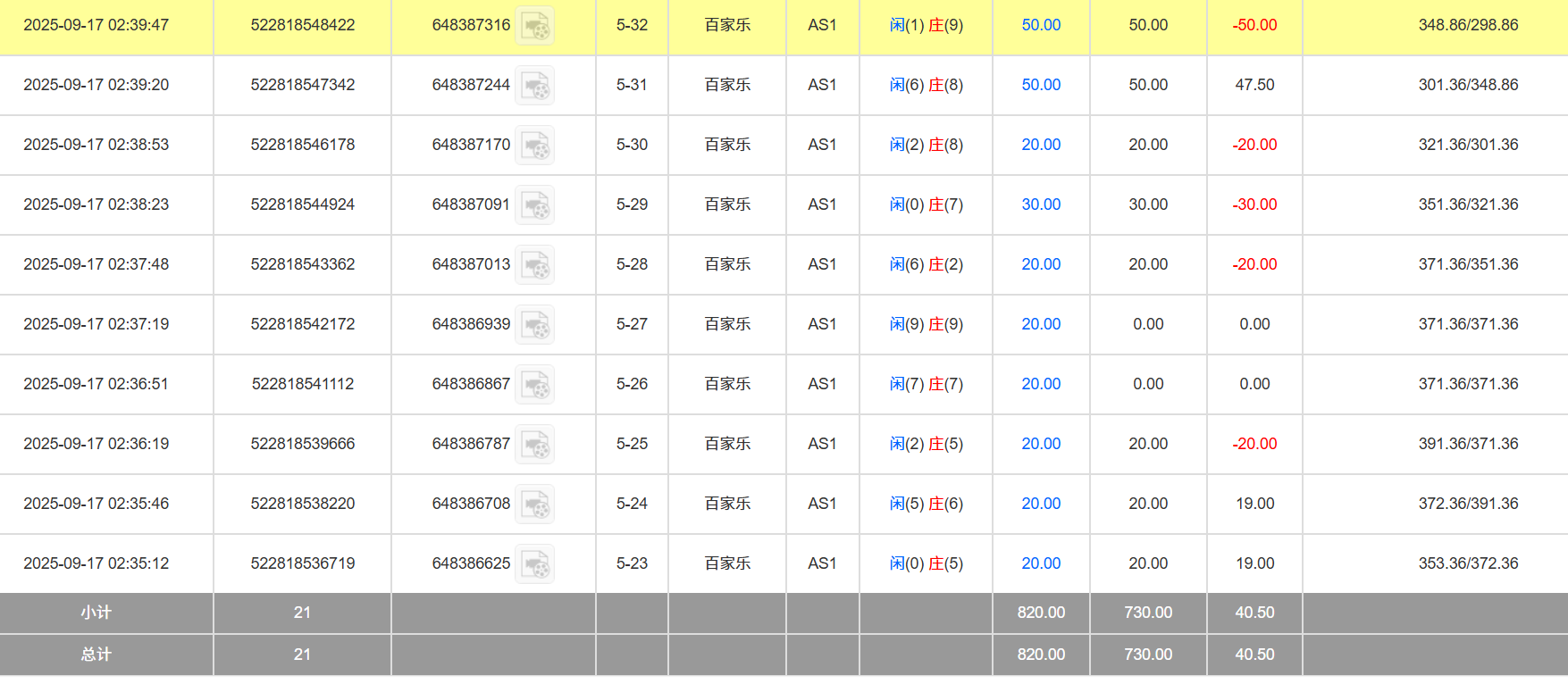Click replay icon beside 648386625

tap(535, 564)
